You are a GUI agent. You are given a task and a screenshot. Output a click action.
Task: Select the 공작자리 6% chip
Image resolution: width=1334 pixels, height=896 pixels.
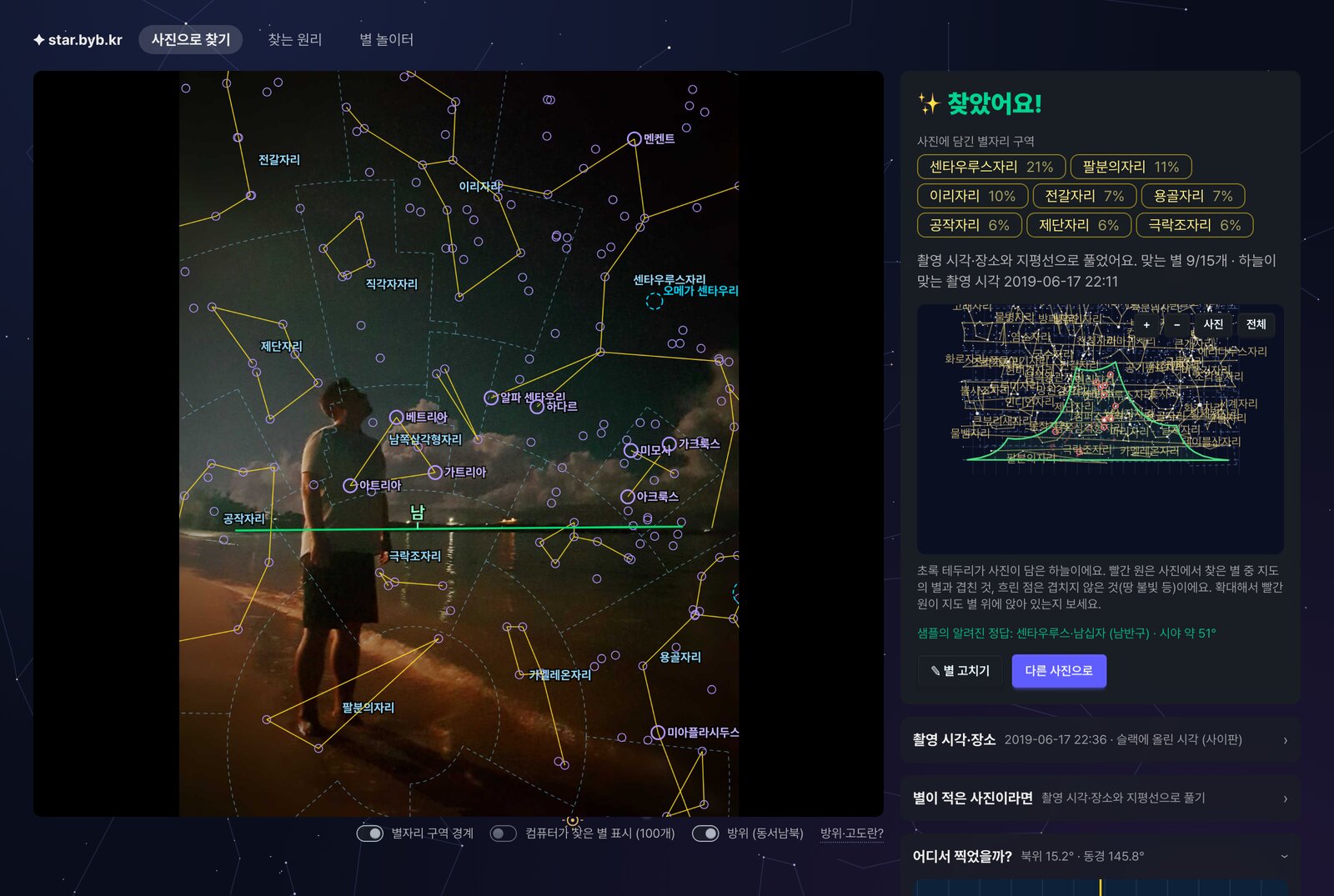pyautogui.click(x=970, y=225)
